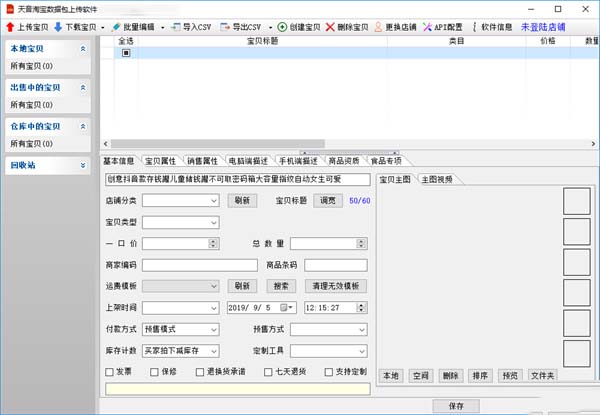Collapse the 本地宝贝 sidebar section

[82, 48]
